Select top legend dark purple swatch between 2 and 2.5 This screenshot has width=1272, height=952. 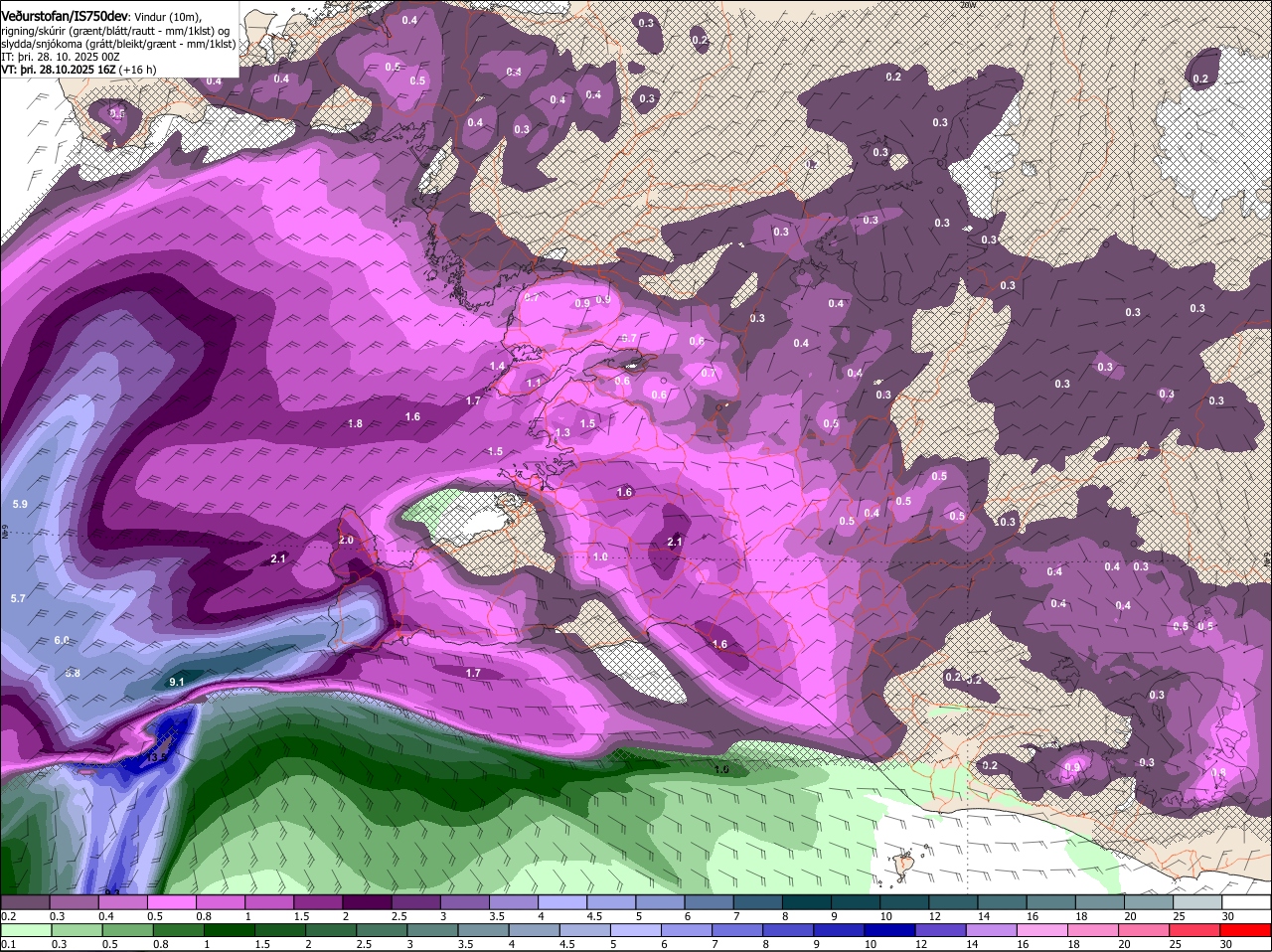pos(367,901)
